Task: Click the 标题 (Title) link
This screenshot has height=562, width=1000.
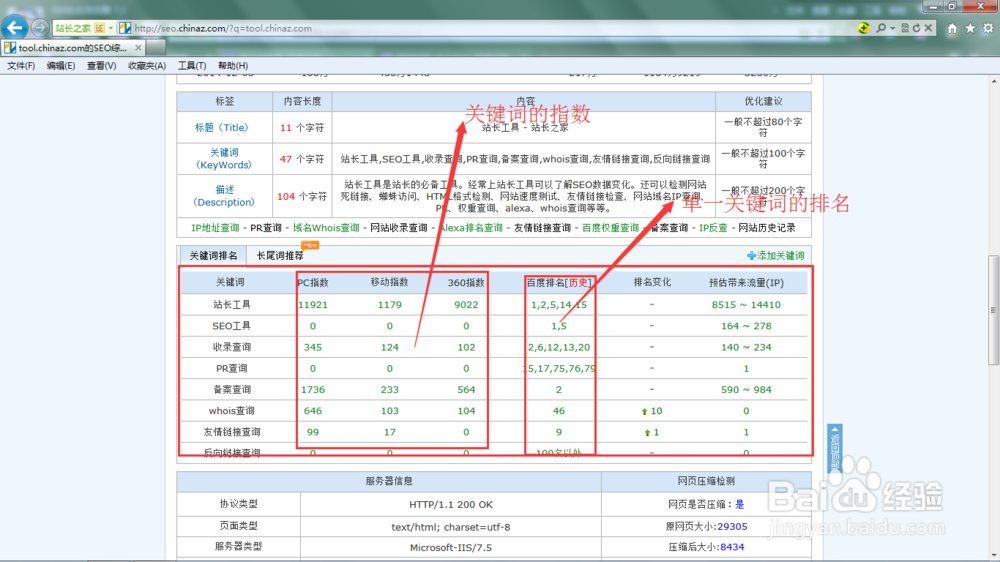Action: (221, 128)
